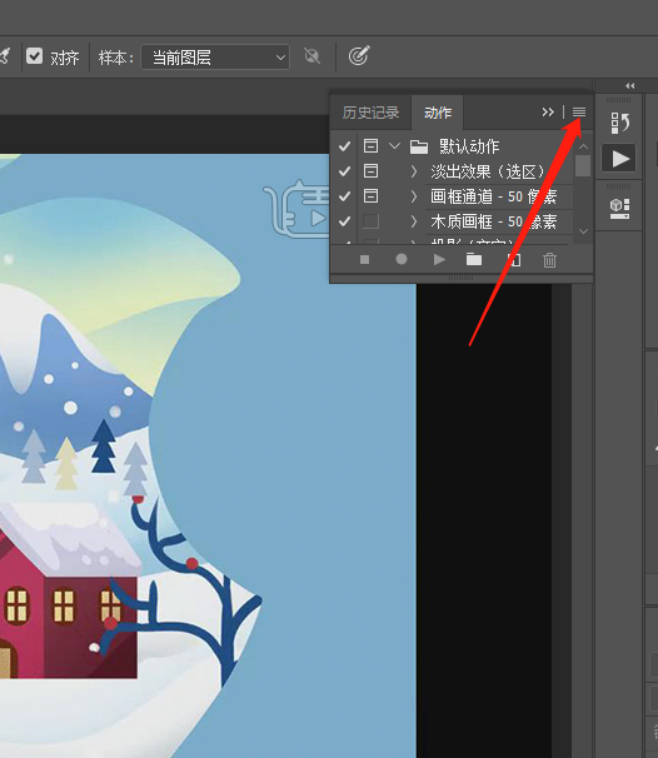Toggle the checkmark for 默认动作 set

click(x=345, y=146)
